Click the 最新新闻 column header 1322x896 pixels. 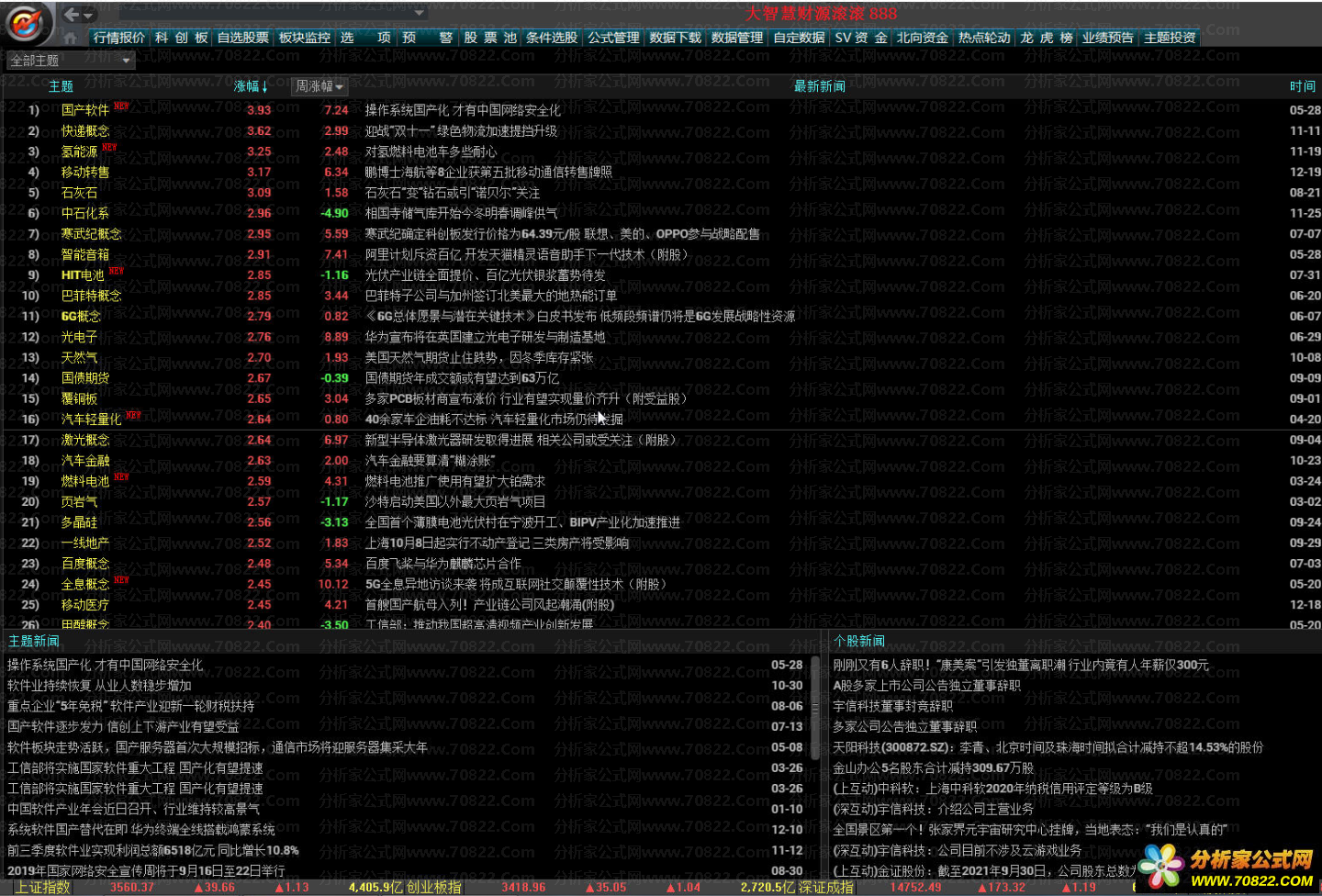click(x=819, y=86)
